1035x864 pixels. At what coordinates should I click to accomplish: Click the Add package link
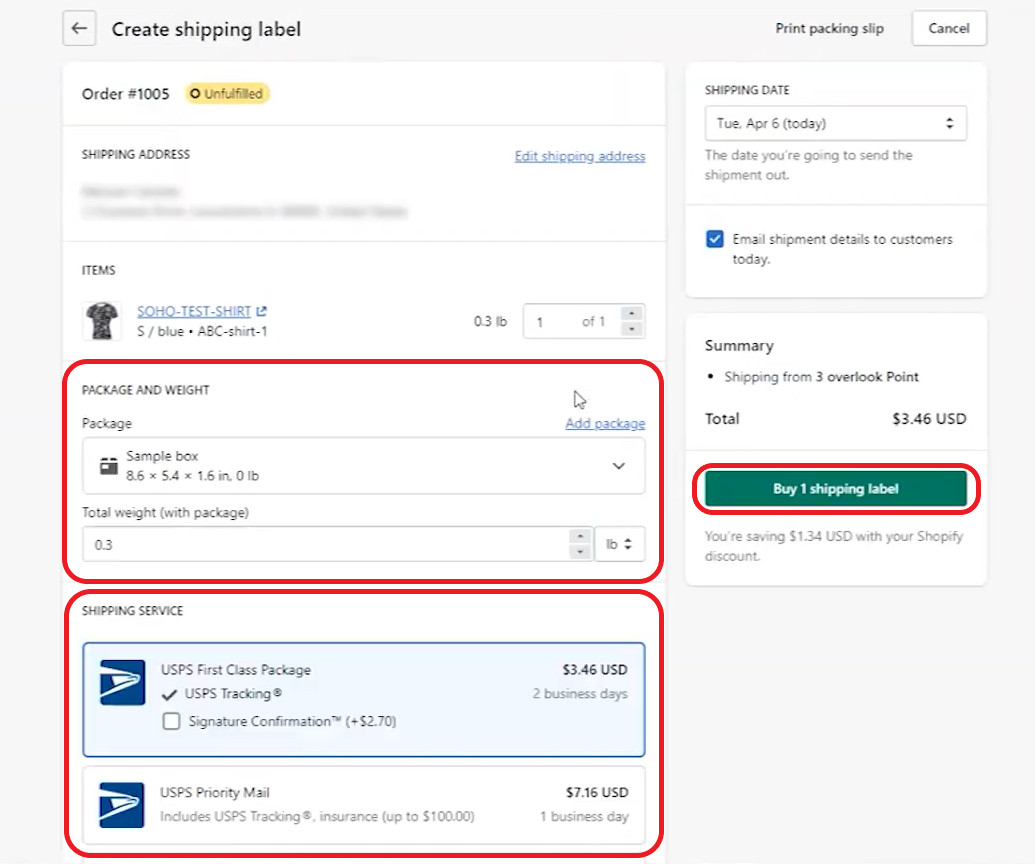[604, 423]
